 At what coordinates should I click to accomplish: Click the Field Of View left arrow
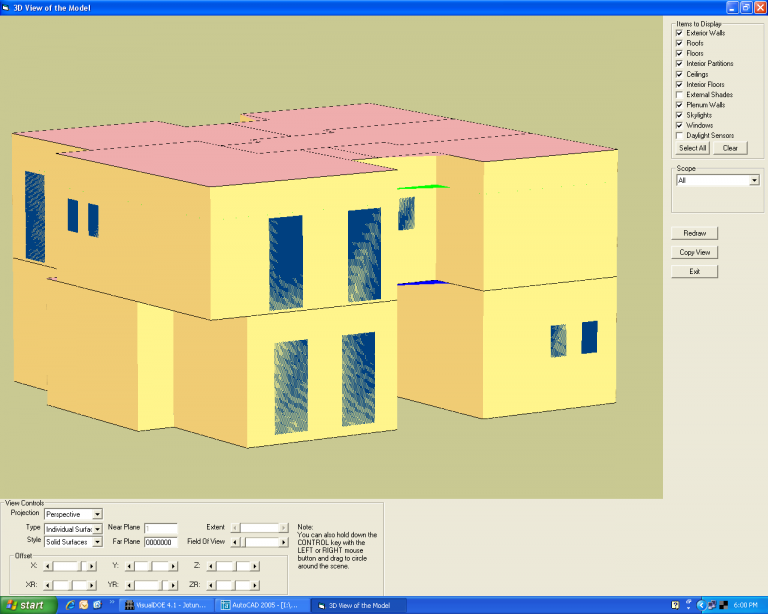point(235,542)
